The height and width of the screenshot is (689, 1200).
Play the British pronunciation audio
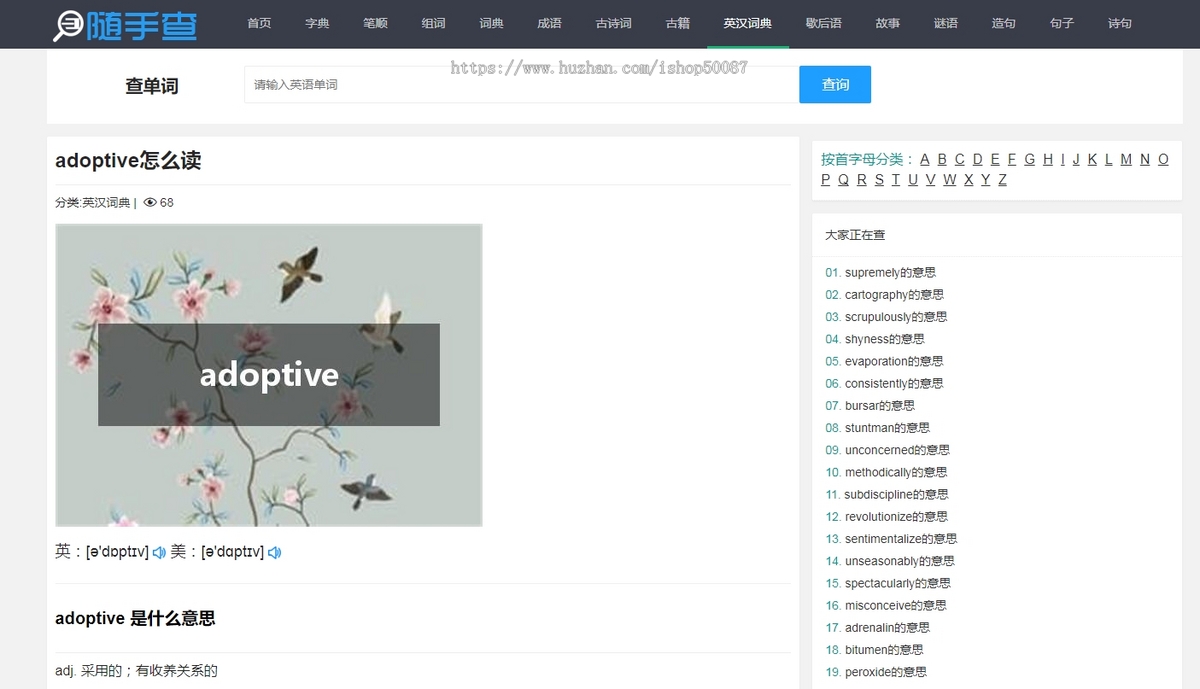(x=159, y=552)
